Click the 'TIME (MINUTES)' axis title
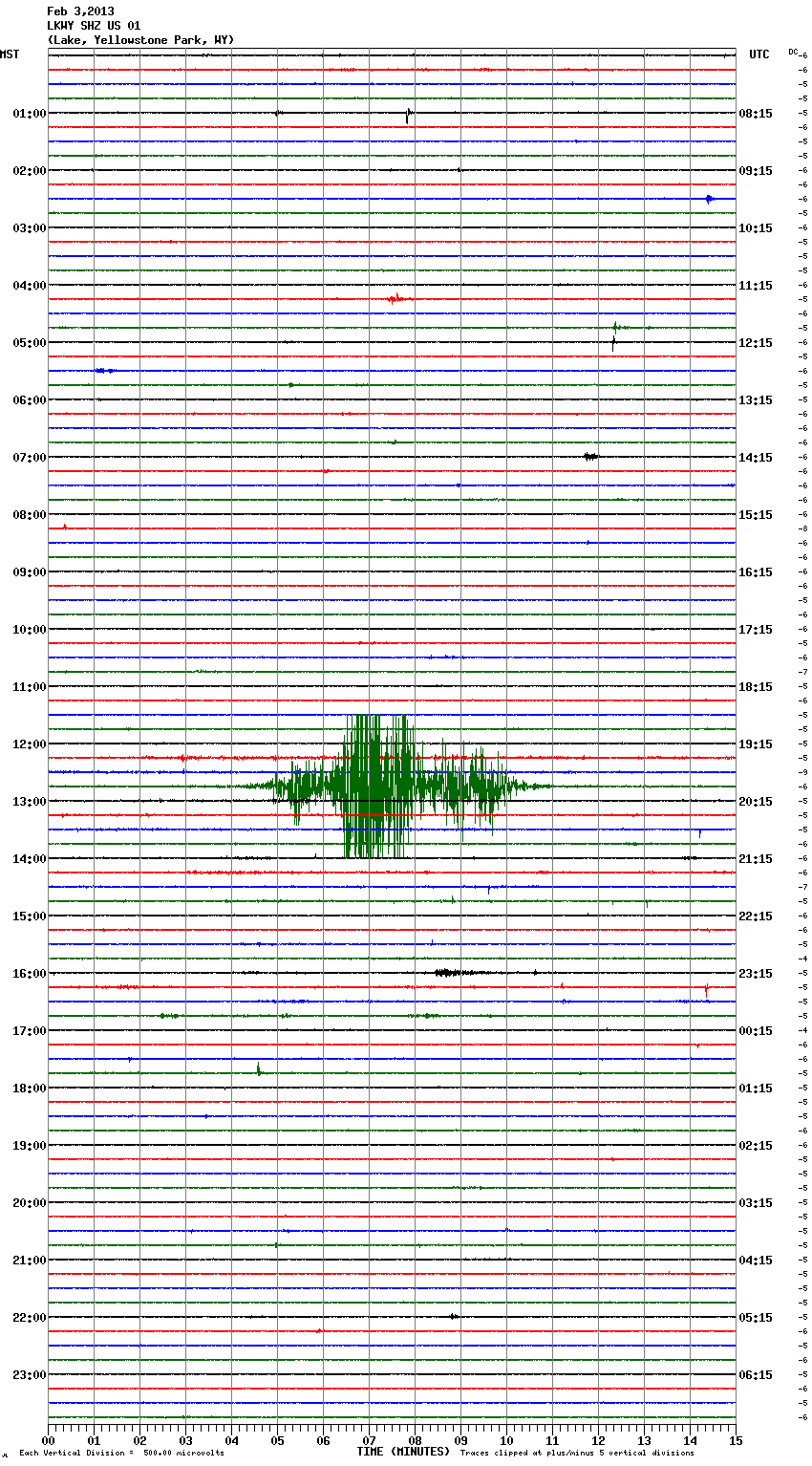 click(x=403, y=1452)
